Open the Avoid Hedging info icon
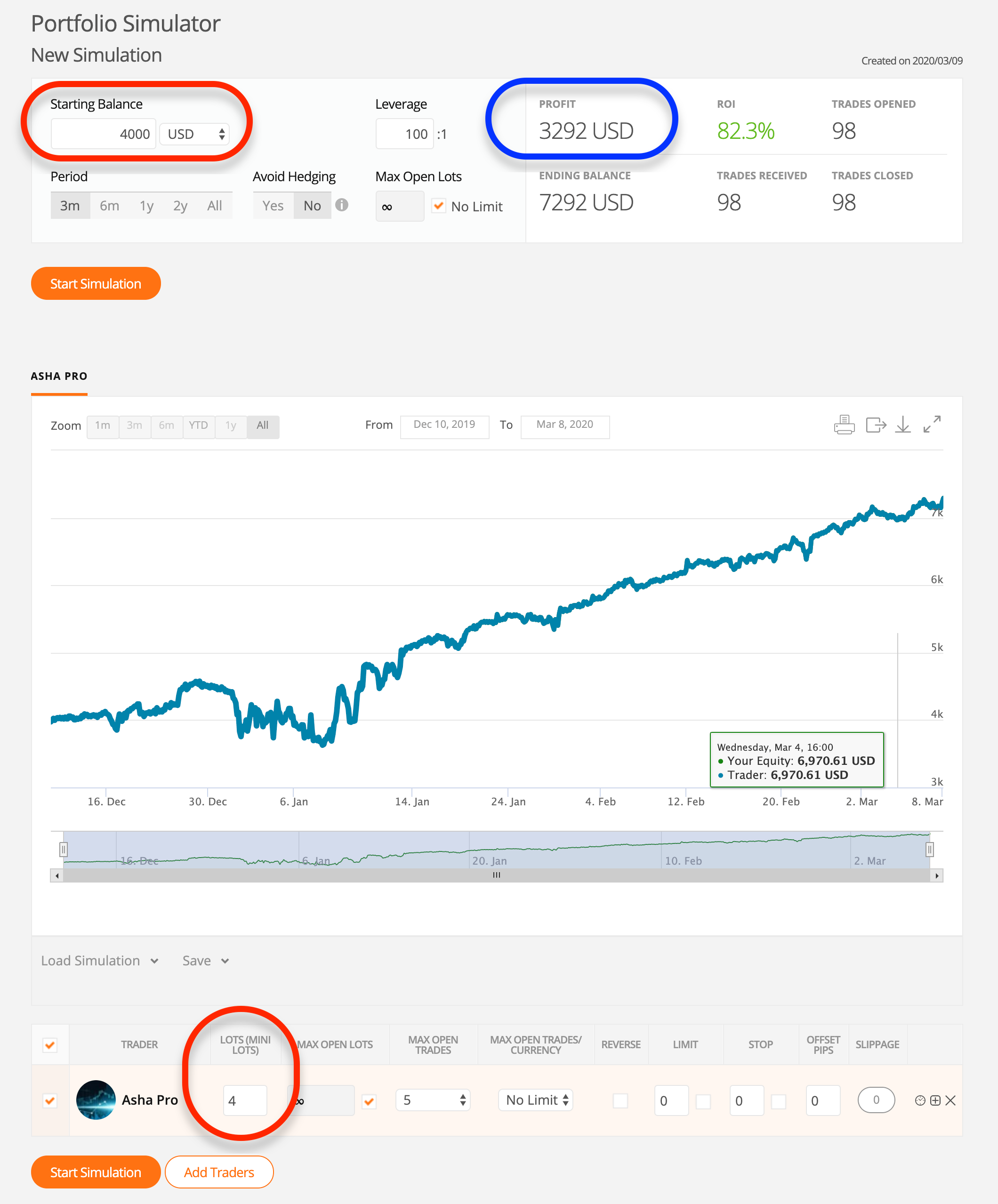 pos(342,205)
